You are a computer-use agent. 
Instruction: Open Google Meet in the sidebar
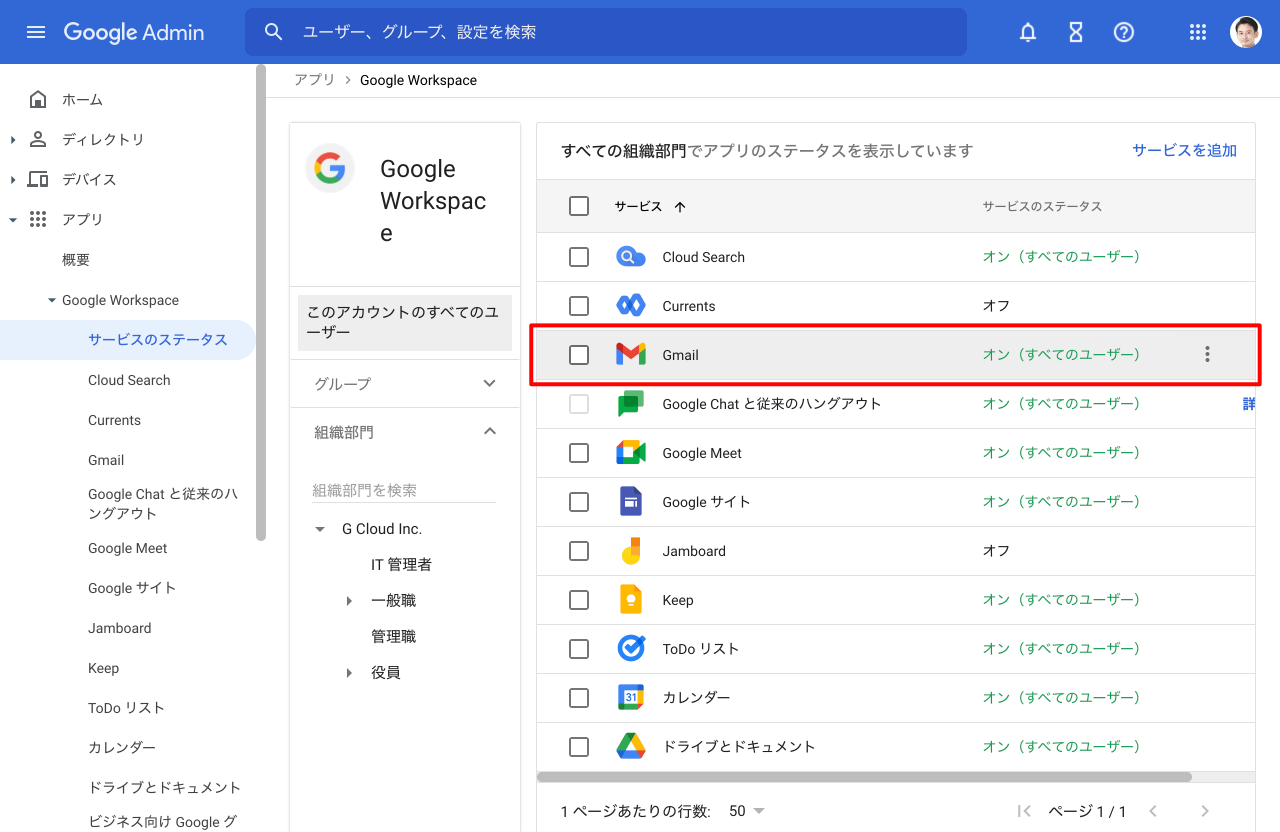point(128,548)
